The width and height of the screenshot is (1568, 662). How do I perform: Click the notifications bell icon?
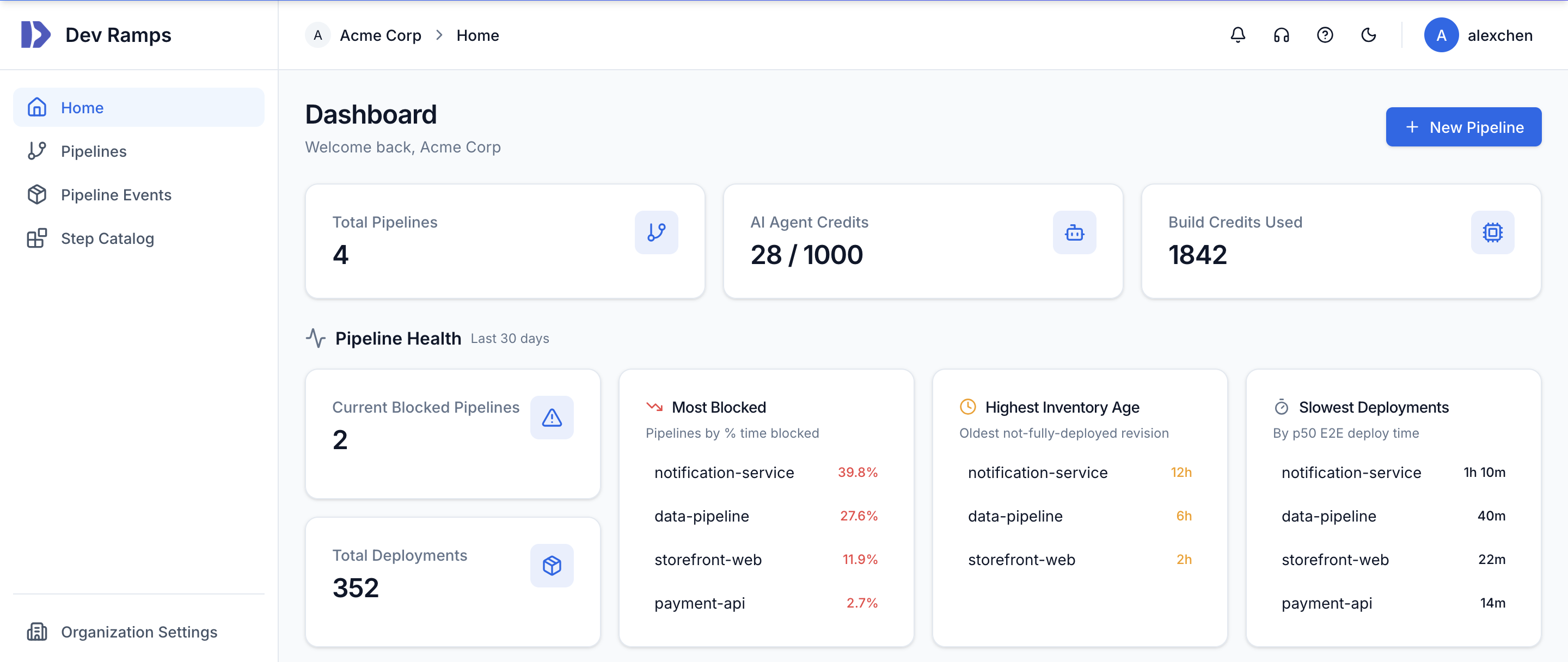[1238, 35]
